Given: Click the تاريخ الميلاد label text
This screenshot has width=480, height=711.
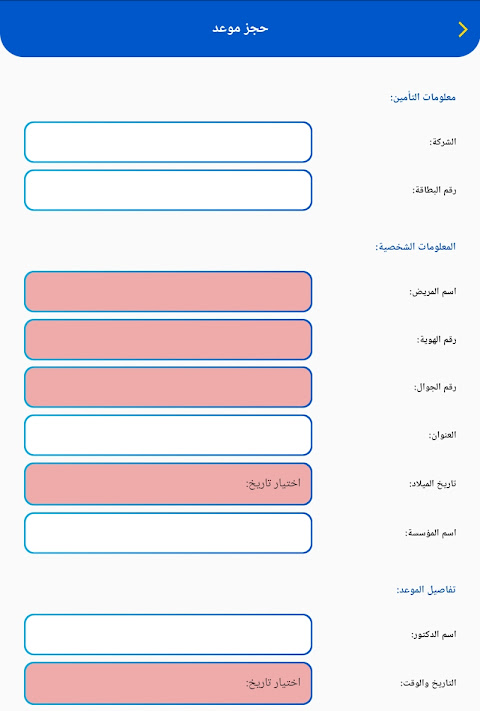Looking at the screenshot, I should pos(432,484).
